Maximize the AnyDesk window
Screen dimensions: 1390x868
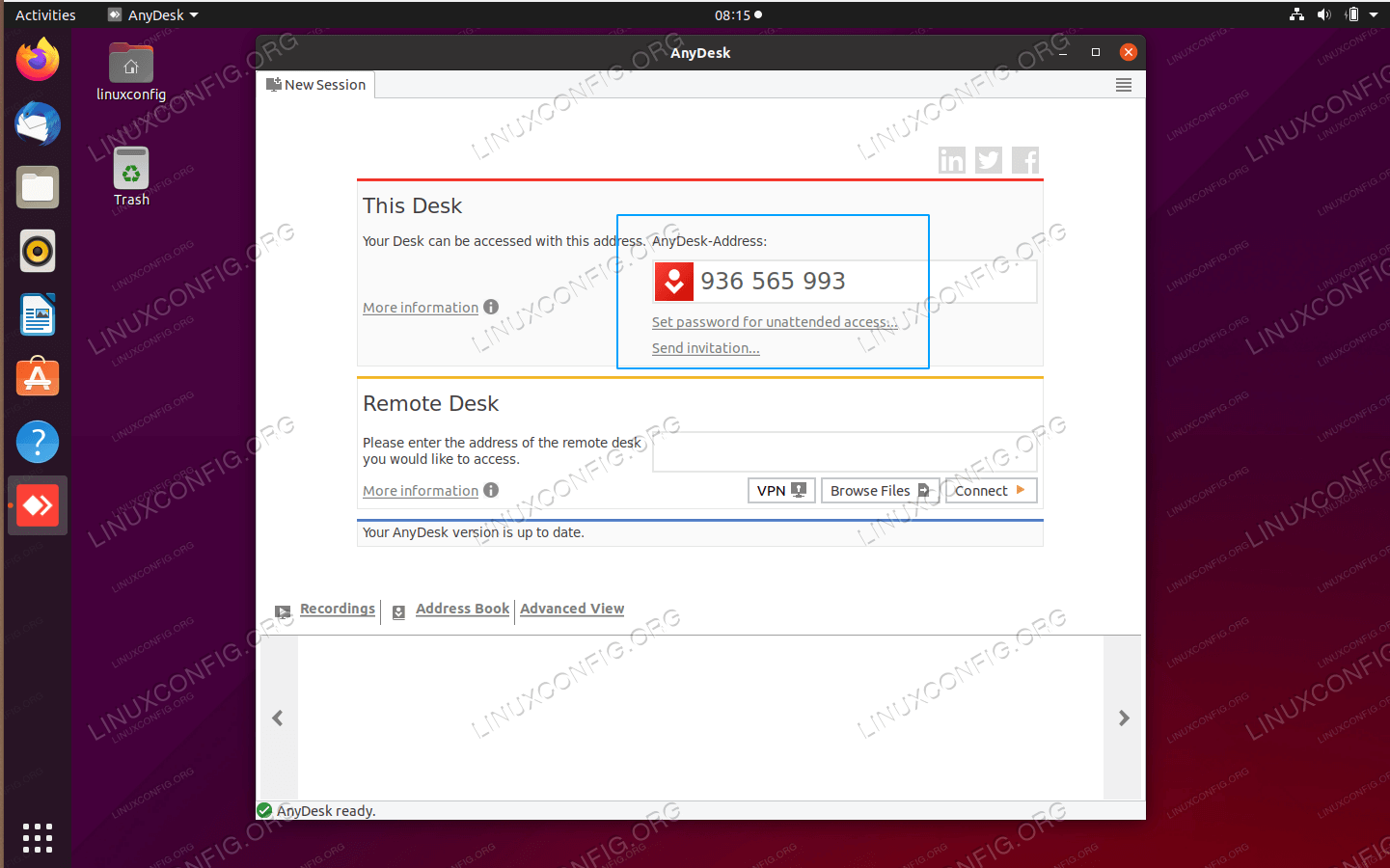[1096, 52]
